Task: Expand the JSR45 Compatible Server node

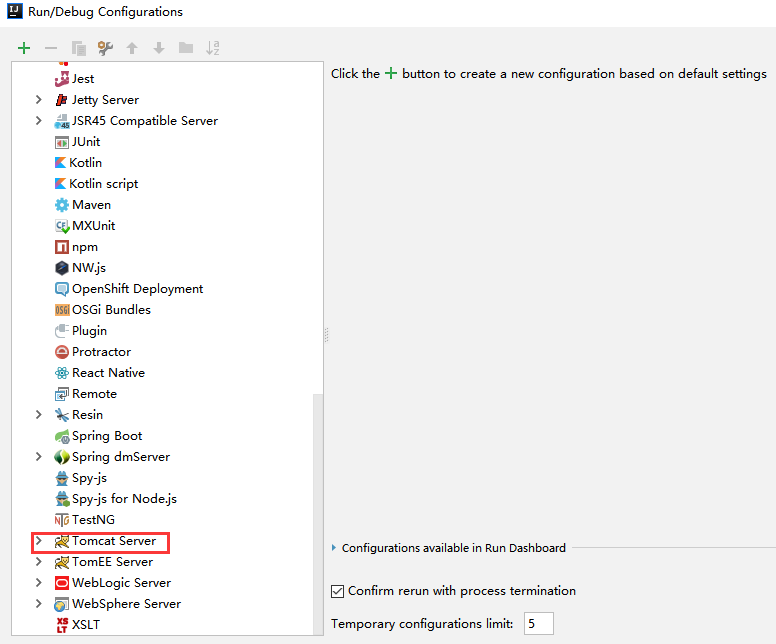Action: tap(39, 120)
